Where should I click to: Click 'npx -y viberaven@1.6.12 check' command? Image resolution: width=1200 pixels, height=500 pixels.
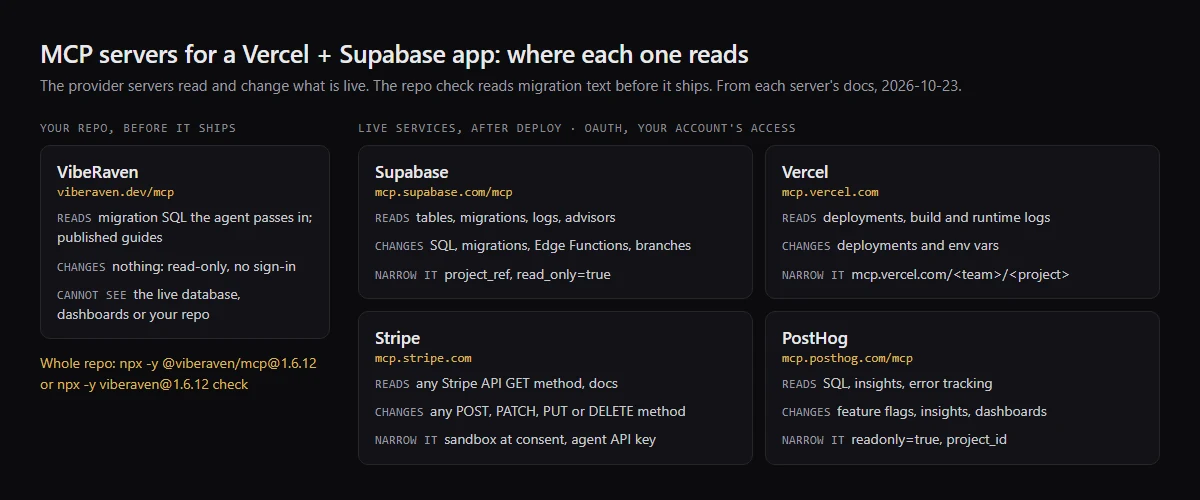click(x=153, y=384)
